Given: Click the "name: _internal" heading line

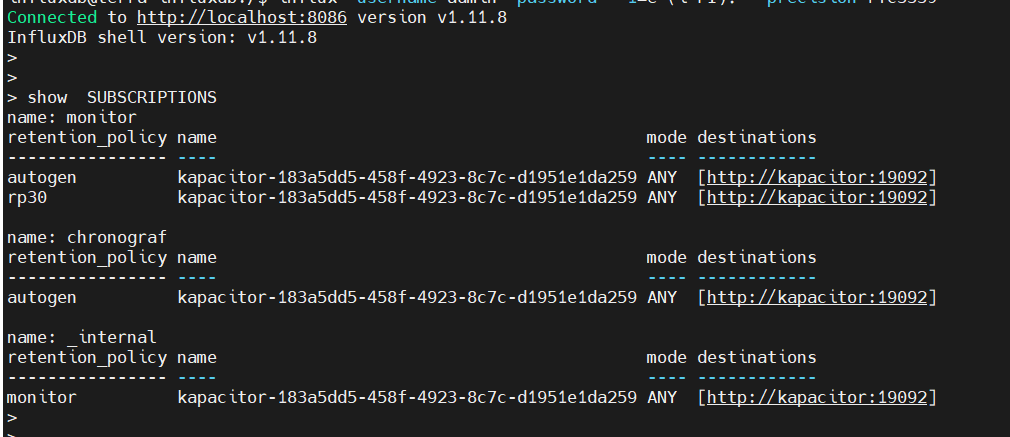Looking at the screenshot, I should click(81, 338).
